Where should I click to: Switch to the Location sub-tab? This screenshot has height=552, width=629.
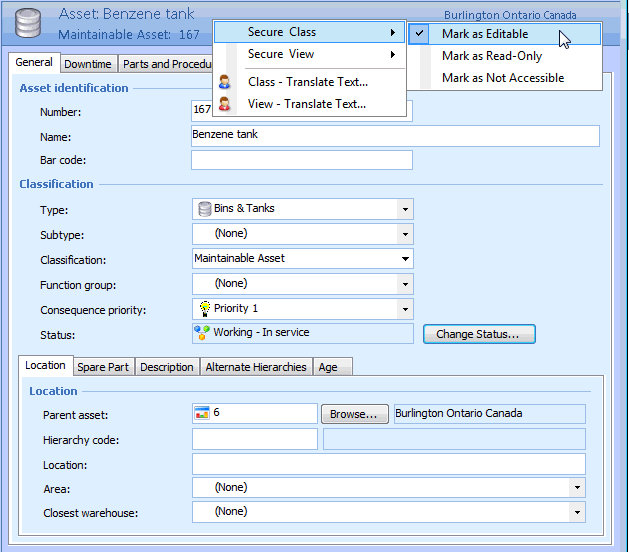45,365
